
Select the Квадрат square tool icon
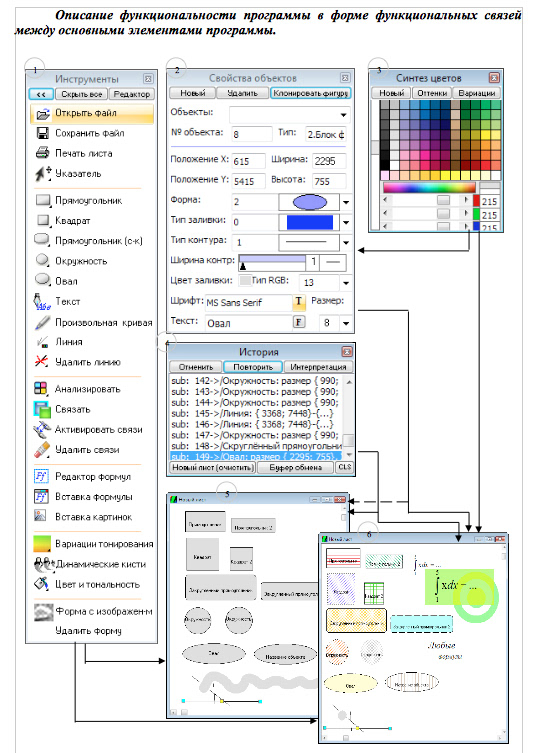click(43, 220)
